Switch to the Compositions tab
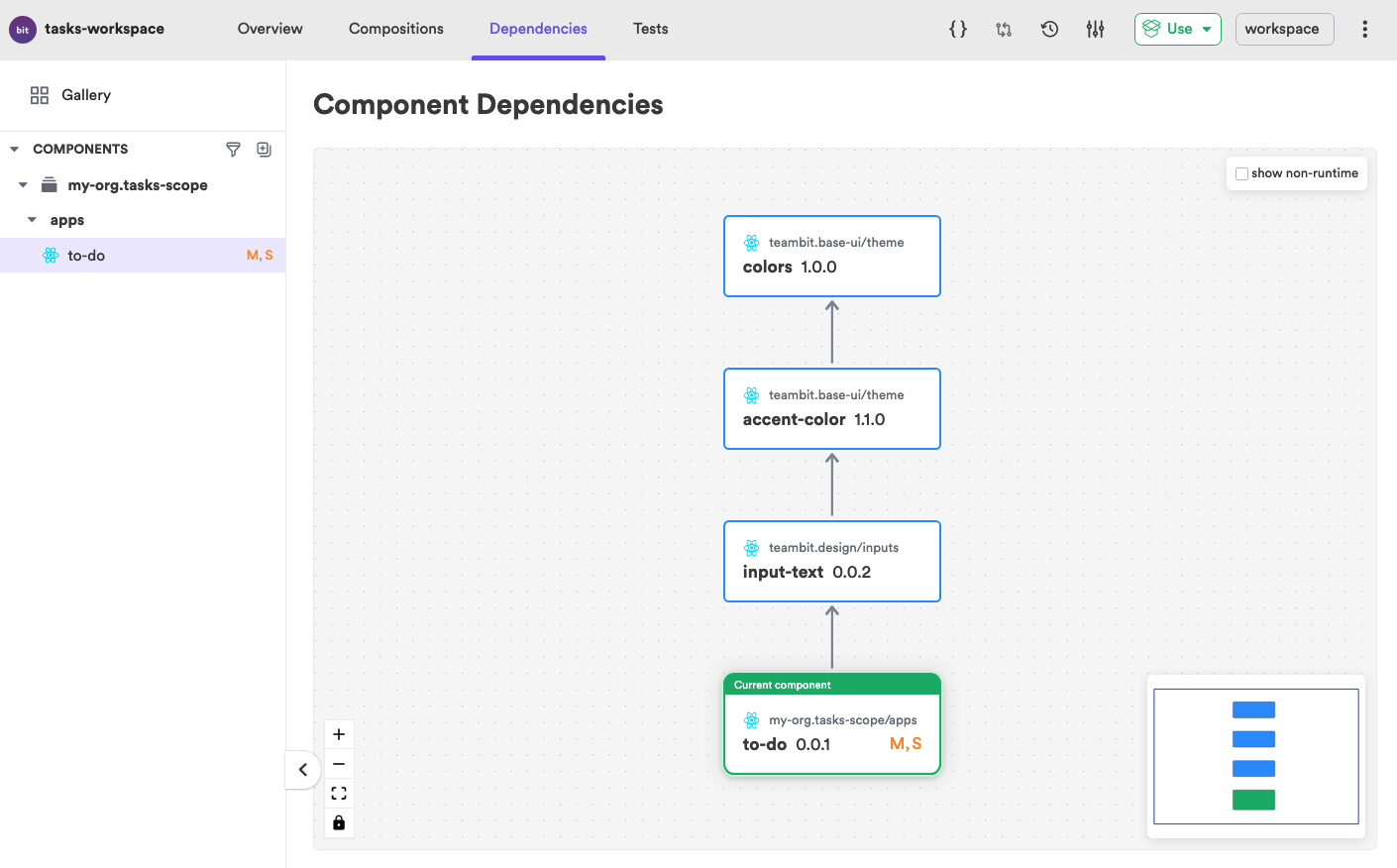Viewport: 1397px width, 868px height. (395, 29)
